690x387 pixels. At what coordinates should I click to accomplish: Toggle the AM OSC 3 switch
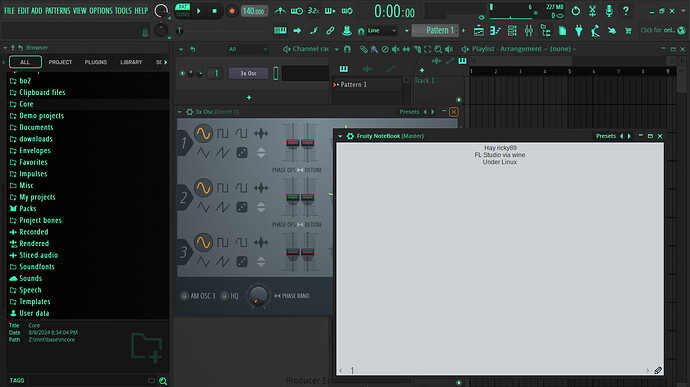[x=184, y=296]
